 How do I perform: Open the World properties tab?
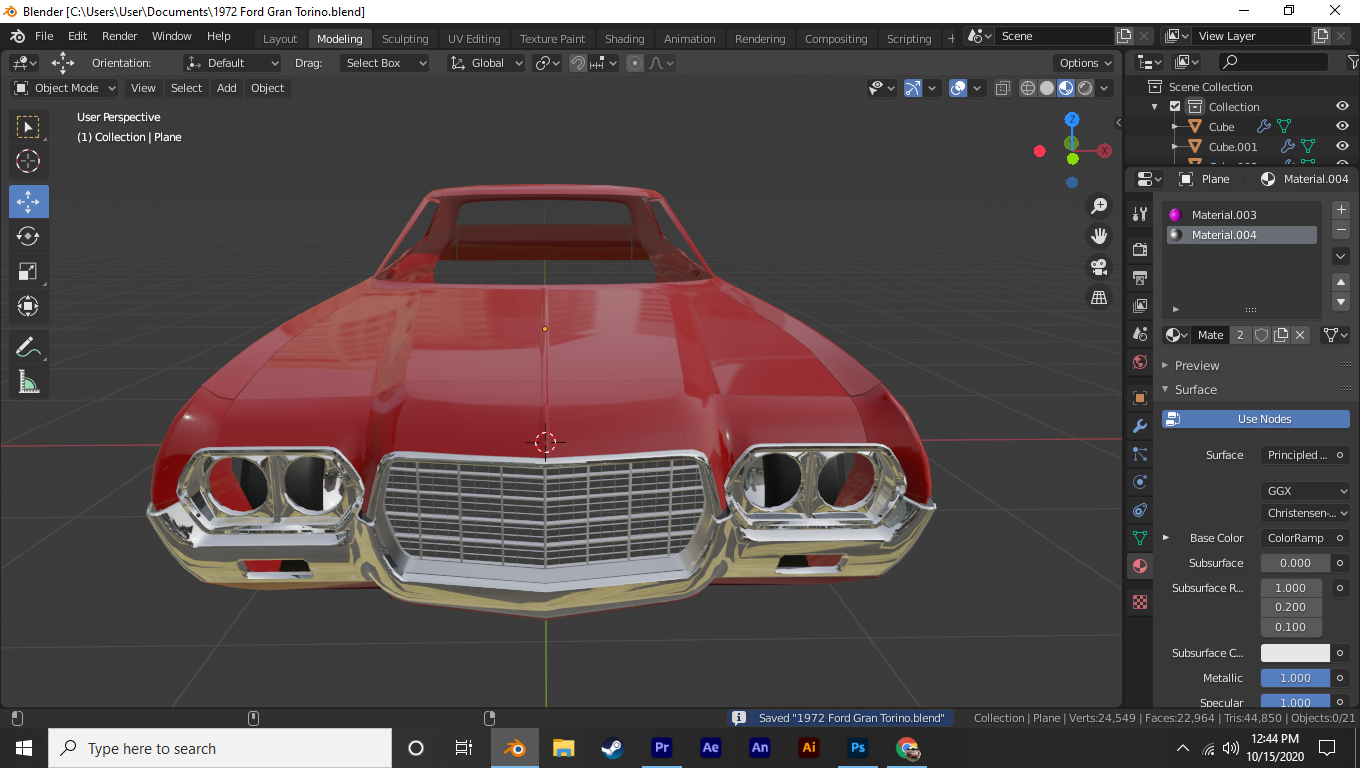[1139, 361]
